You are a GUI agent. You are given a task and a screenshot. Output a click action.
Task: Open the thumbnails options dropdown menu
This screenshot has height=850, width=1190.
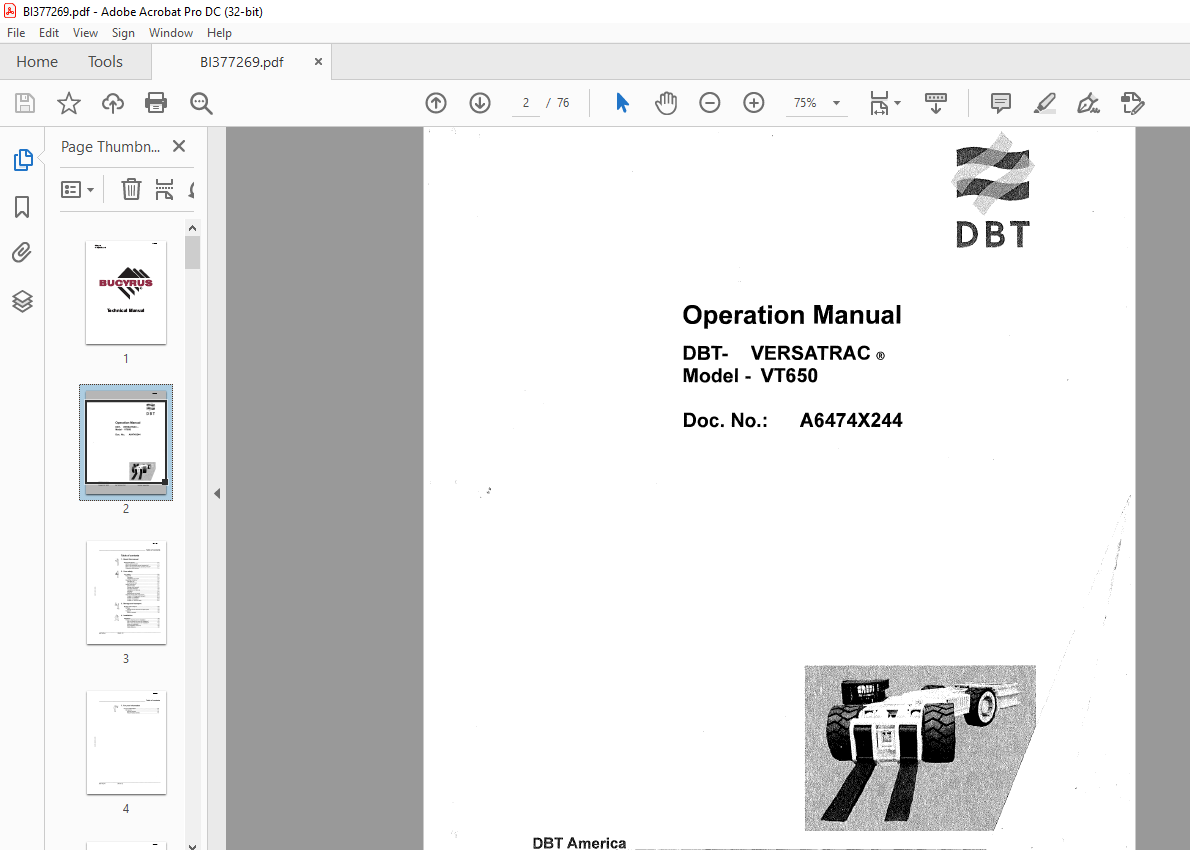click(x=77, y=189)
